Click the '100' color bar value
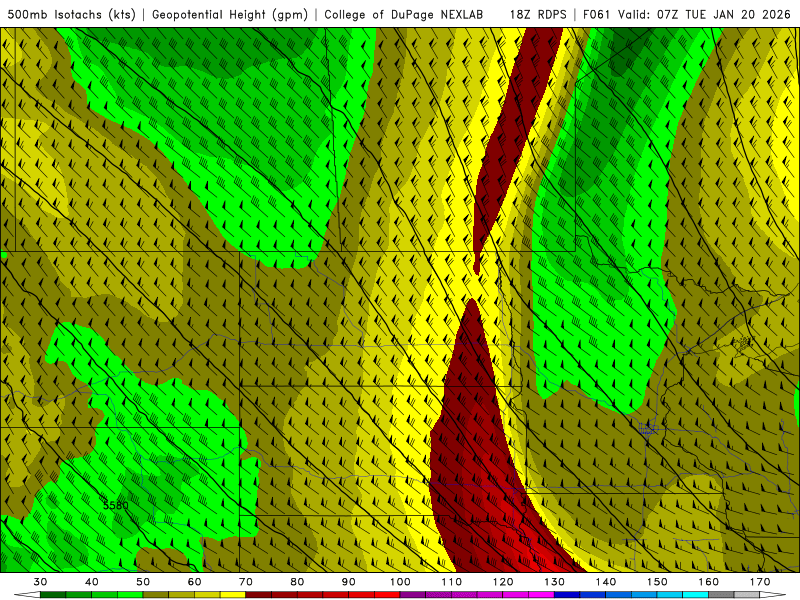The image size is (800, 600). [400, 582]
